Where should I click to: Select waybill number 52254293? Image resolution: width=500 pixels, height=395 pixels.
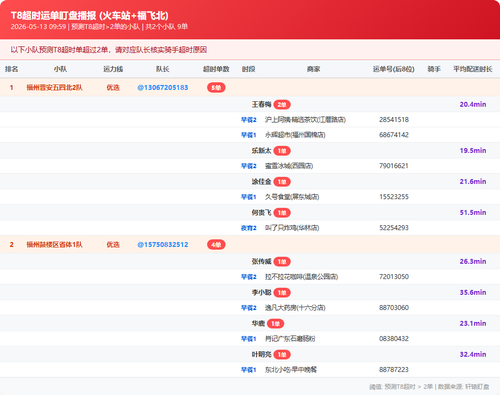coord(394,228)
